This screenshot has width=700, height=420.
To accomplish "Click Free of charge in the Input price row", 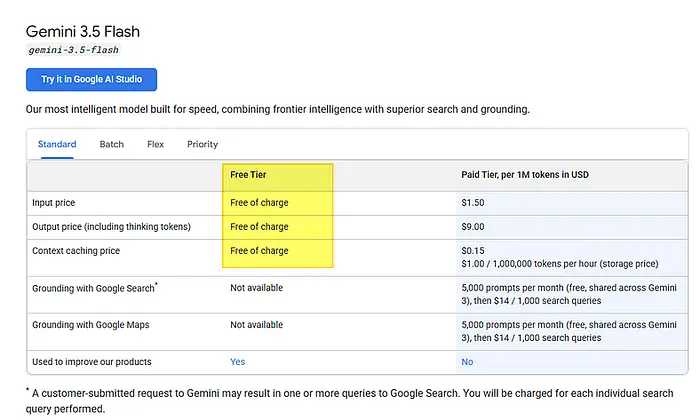I will coord(259,203).
